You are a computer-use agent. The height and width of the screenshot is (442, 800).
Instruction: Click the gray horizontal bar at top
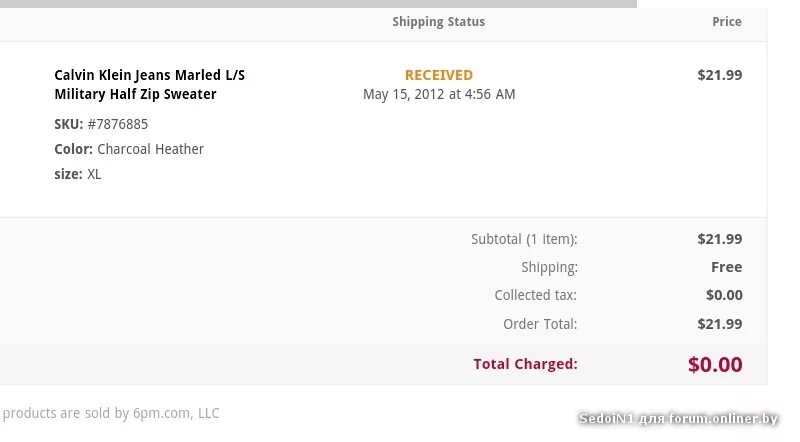(x=318, y=4)
